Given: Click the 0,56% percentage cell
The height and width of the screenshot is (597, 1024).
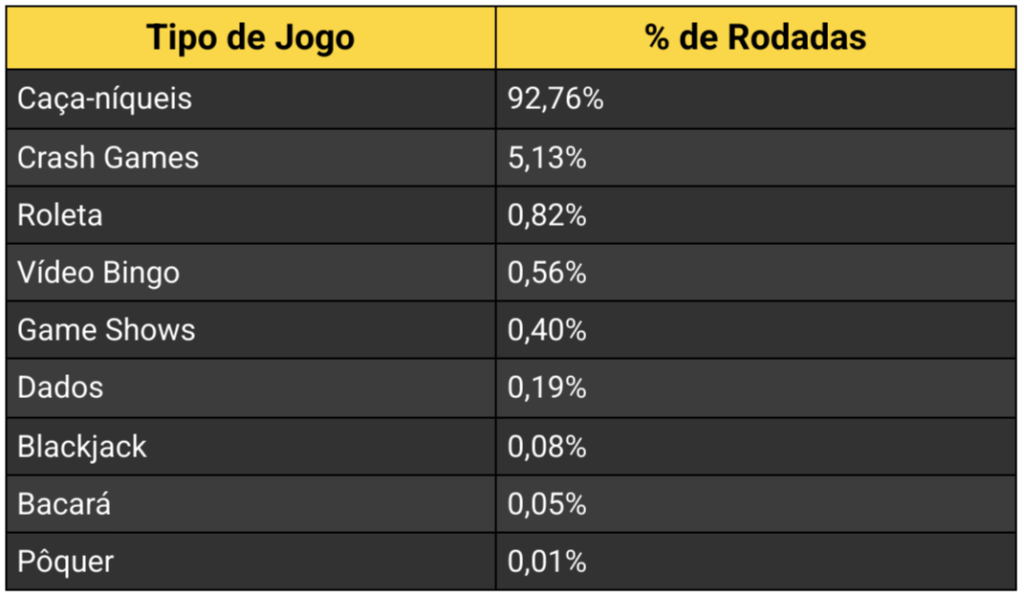Looking at the screenshot, I should 547,273.
